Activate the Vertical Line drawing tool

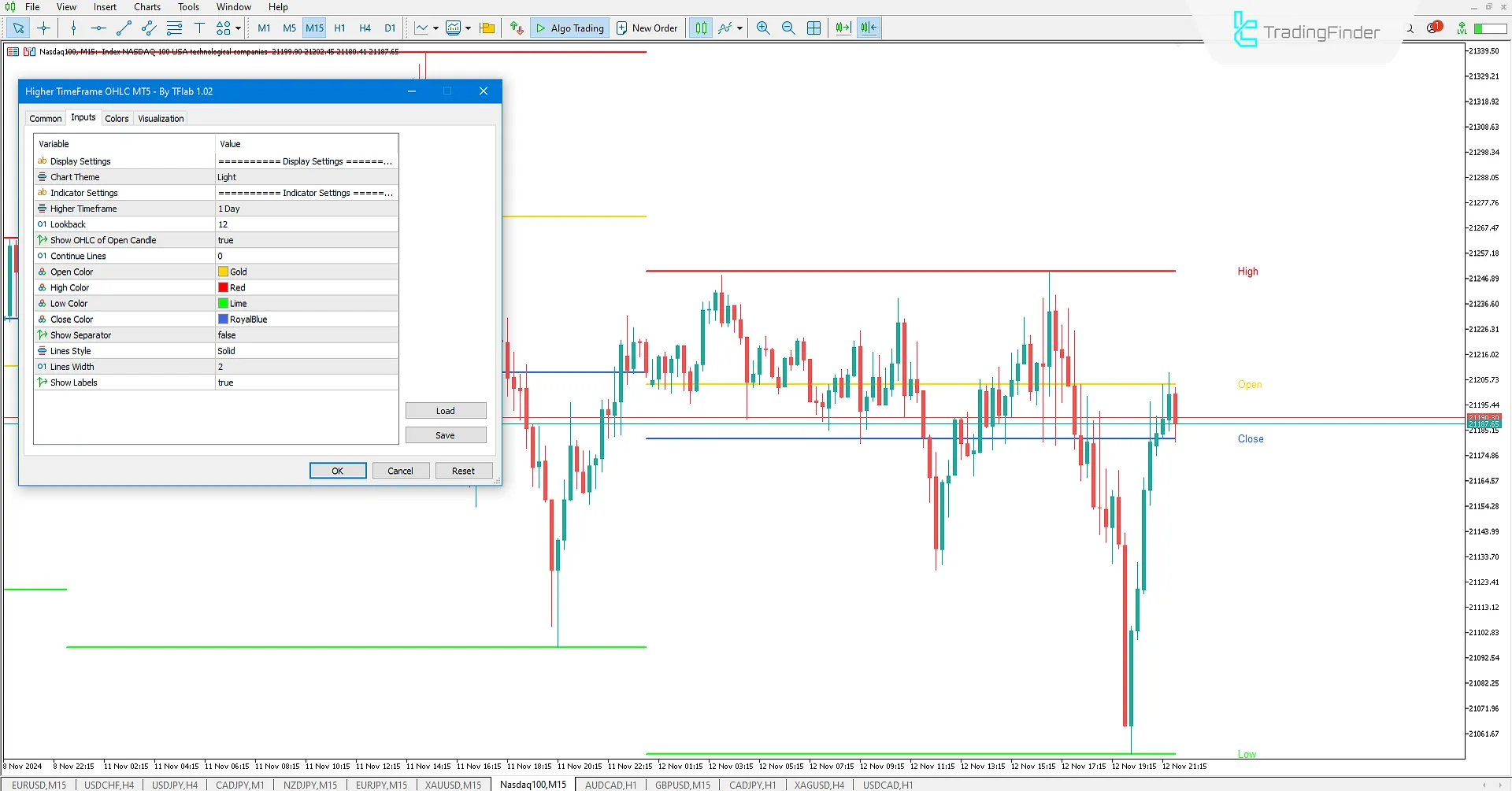click(x=73, y=28)
